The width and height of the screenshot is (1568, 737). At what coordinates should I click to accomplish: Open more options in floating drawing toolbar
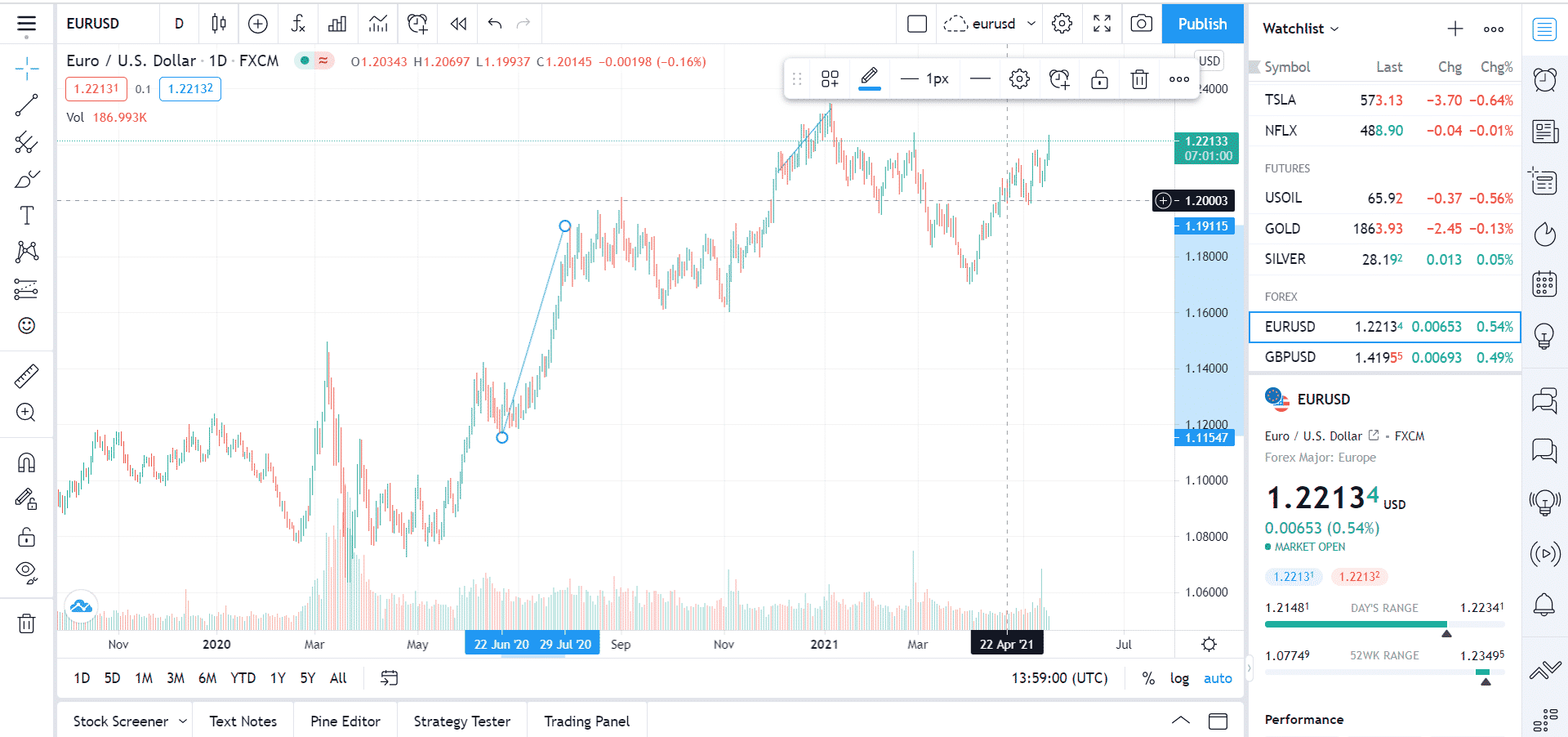(x=1178, y=79)
